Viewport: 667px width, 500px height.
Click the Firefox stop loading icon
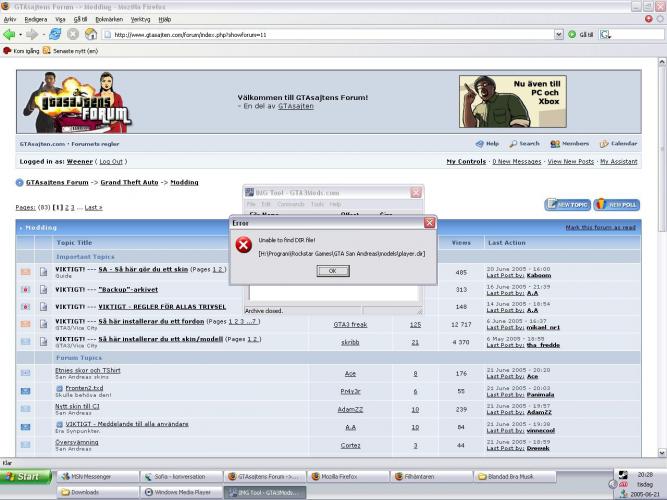coord(74,34)
